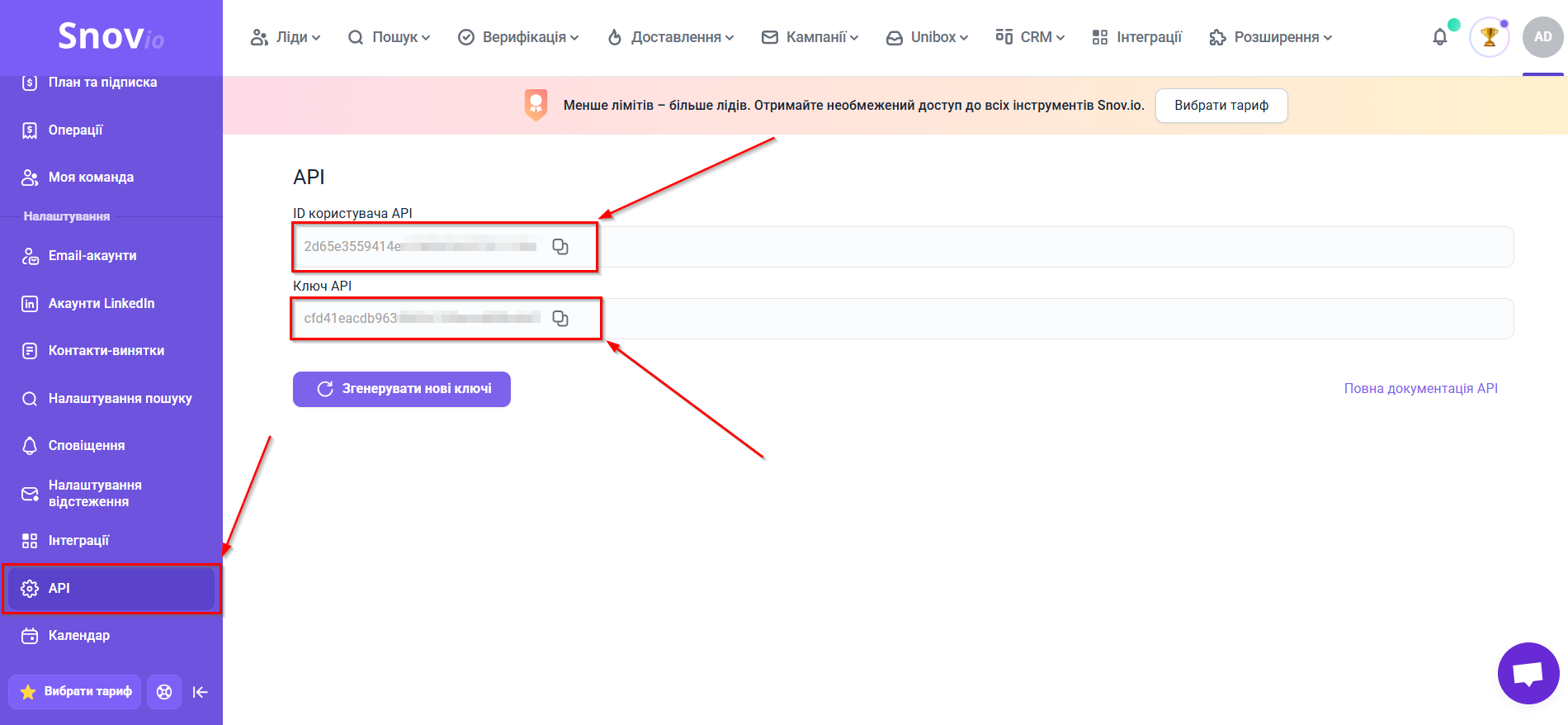The image size is (1568, 725).
Task: Click the refresh icon on generate keys button
Action: pyautogui.click(x=325, y=389)
